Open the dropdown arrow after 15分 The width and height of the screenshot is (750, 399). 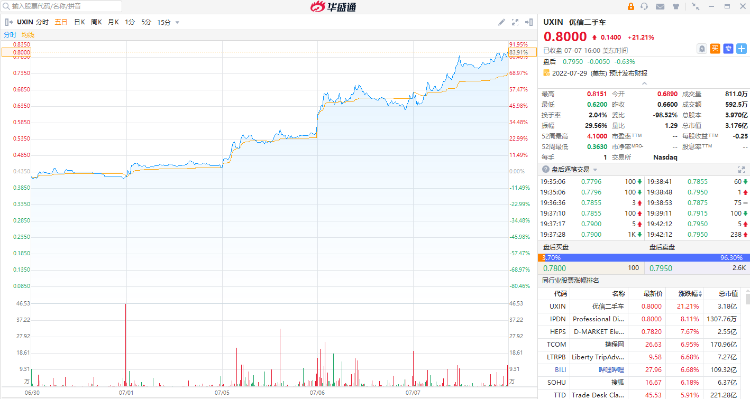pos(177,22)
